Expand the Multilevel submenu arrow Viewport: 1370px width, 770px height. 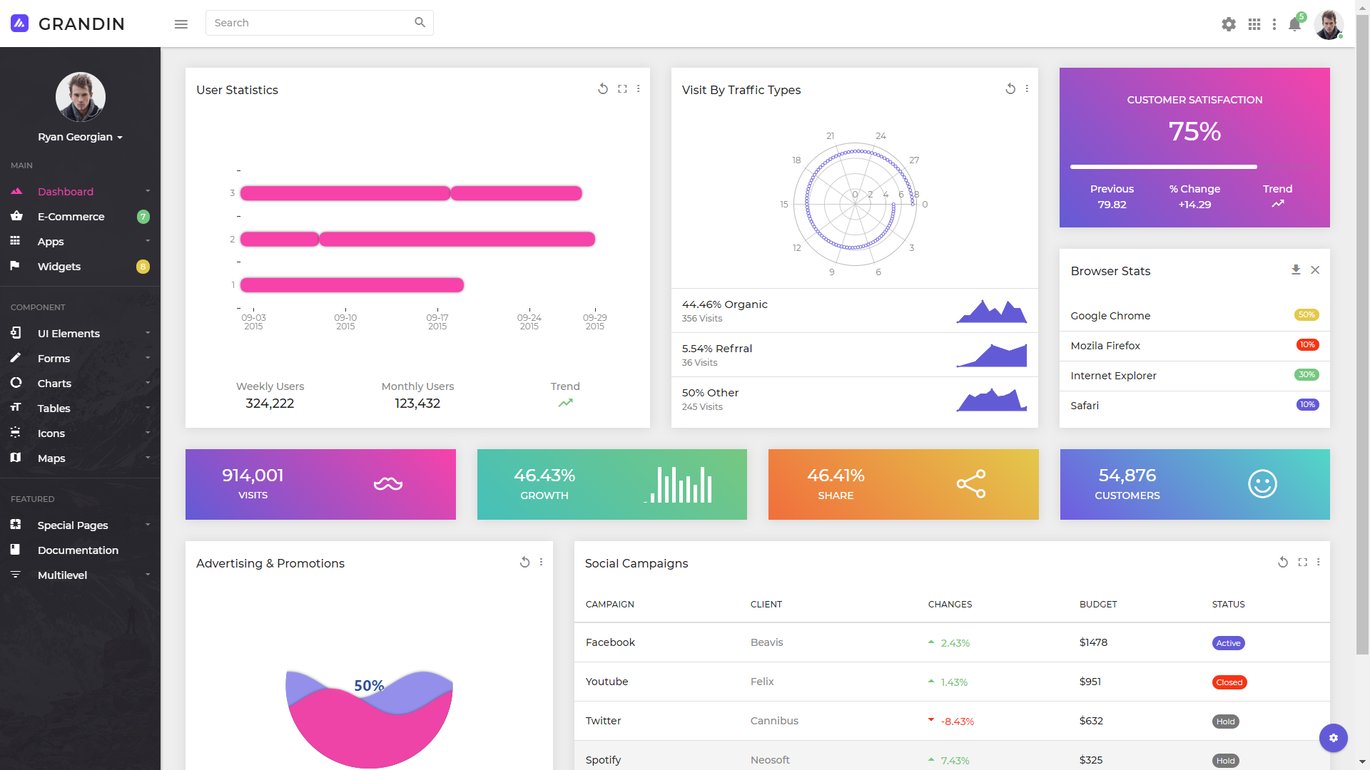coord(147,575)
